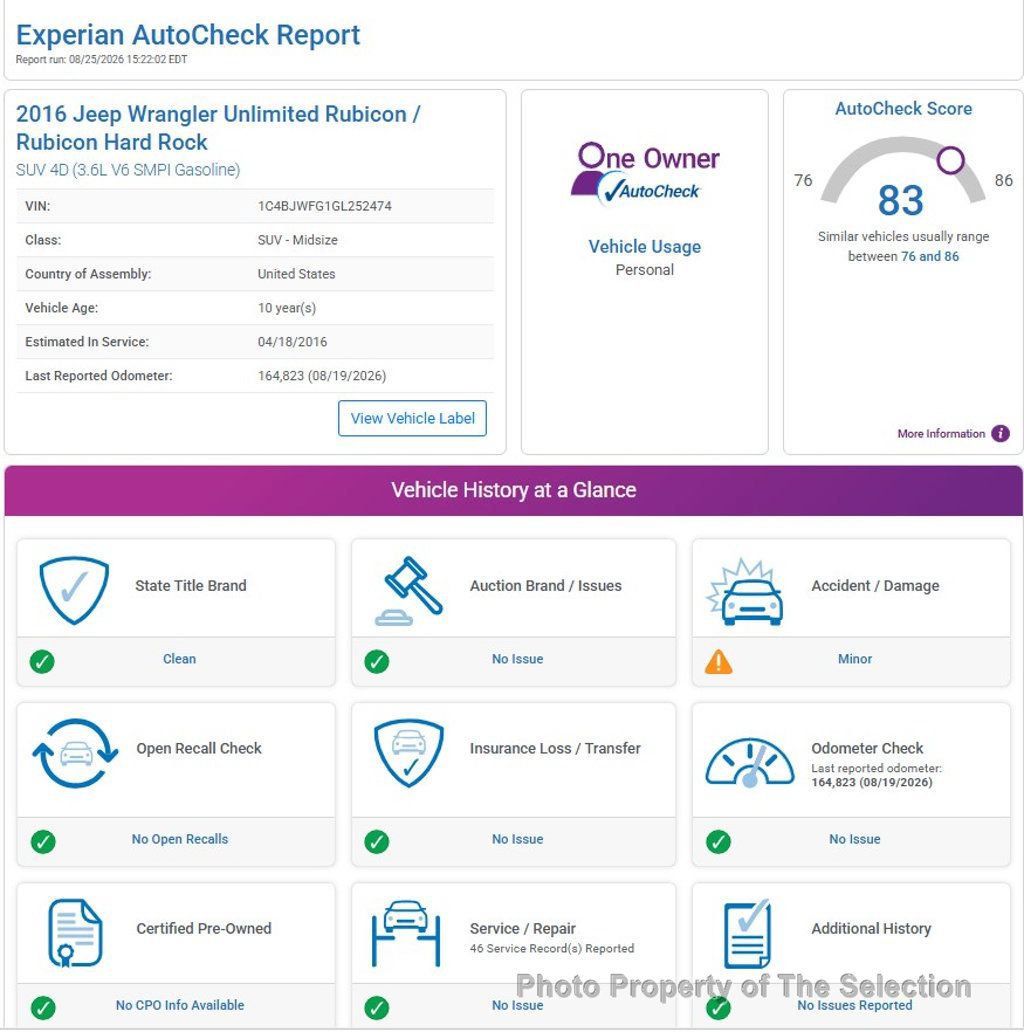Click the 46 Service Record(s) Reported text

(551, 948)
